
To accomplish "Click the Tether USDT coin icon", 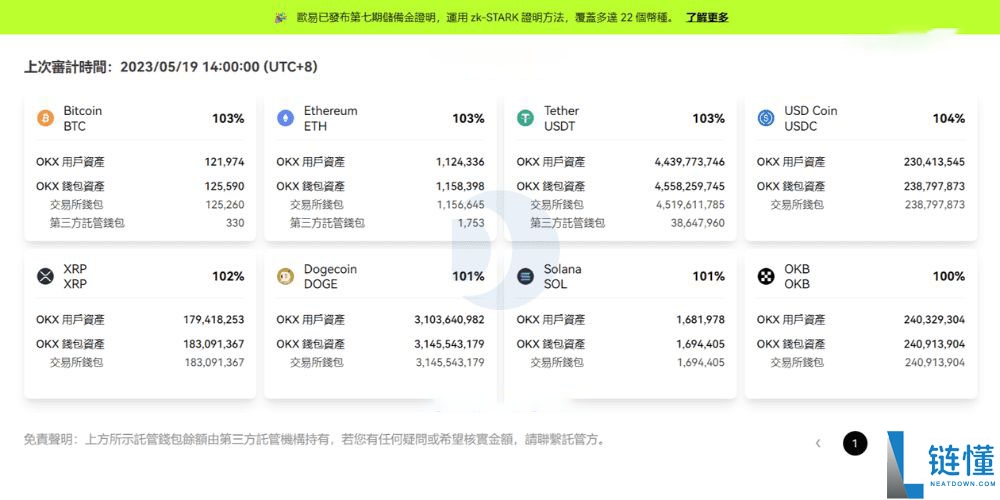I will (x=526, y=118).
